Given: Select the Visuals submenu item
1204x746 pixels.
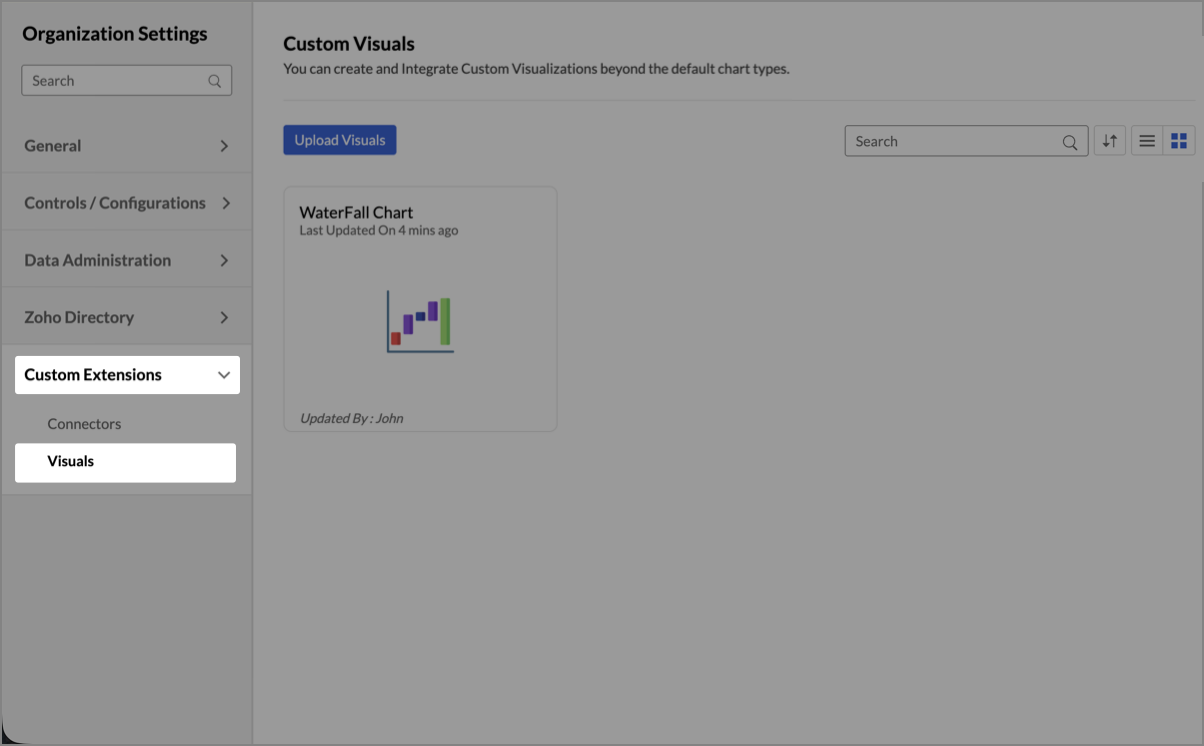Looking at the screenshot, I should 71,461.
